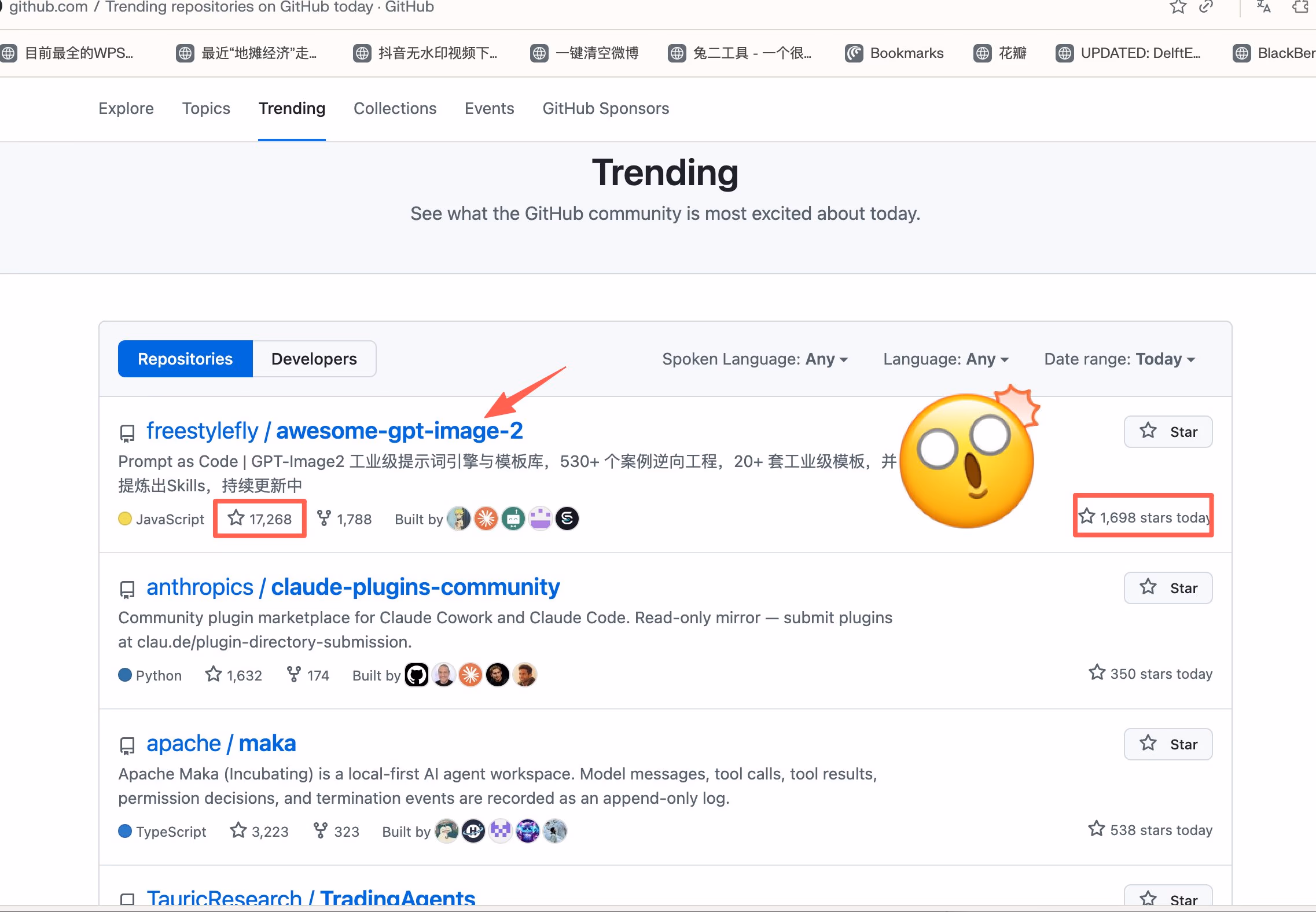This screenshot has width=1316, height=912.
Task: Select the Trending tab
Action: tap(292, 108)
